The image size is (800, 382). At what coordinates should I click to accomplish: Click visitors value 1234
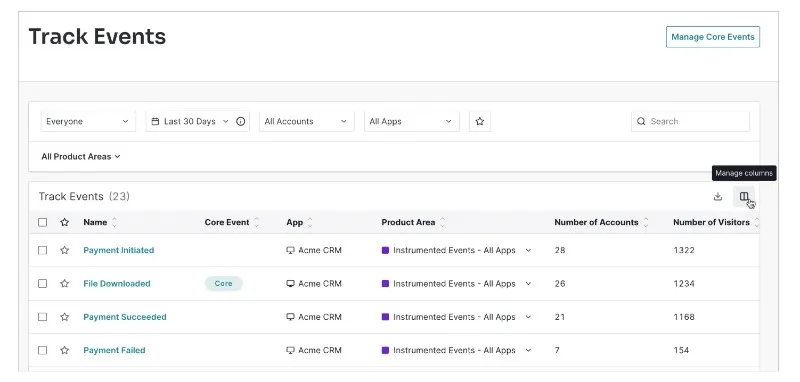(684, 284)
